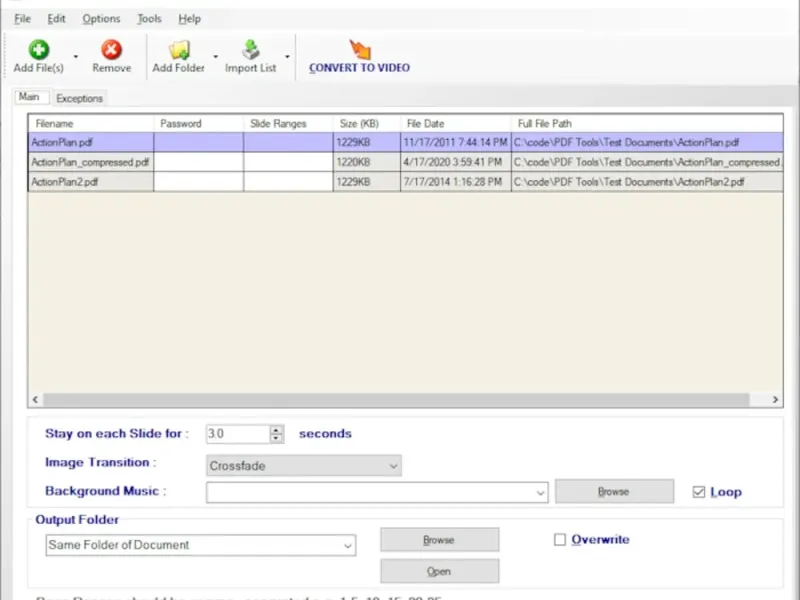Open the Background Music dropdown
The height and width of the screenshot is (600, 800).
click(541, 492)
